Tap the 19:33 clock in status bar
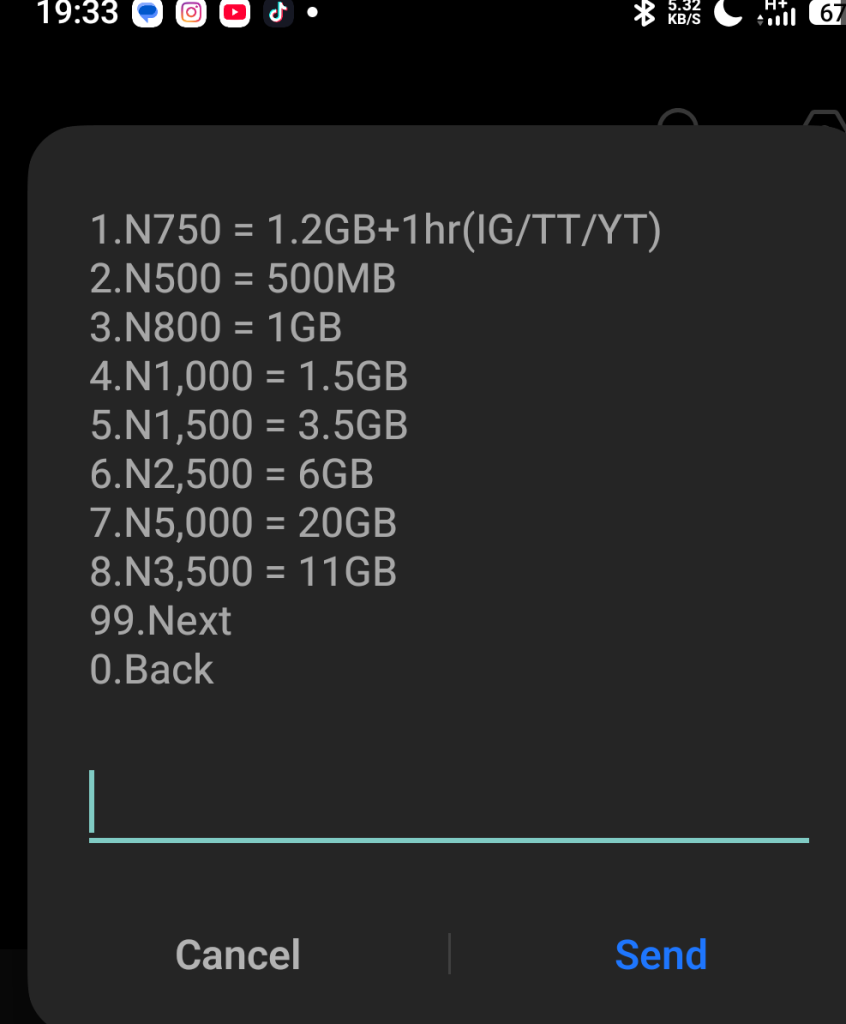This screenshot has height=1024, width=846. click(x=77, y=13)
